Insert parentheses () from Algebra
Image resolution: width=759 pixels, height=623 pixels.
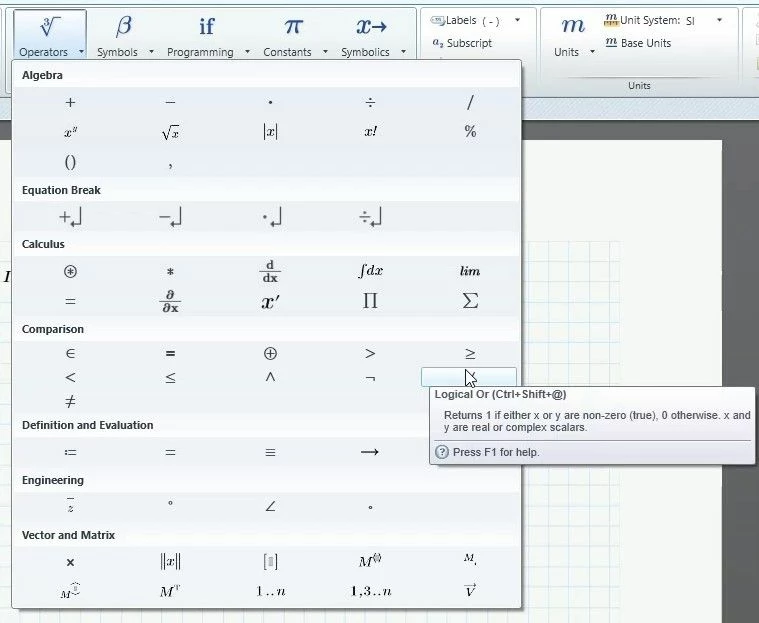(x=70, y=162)
